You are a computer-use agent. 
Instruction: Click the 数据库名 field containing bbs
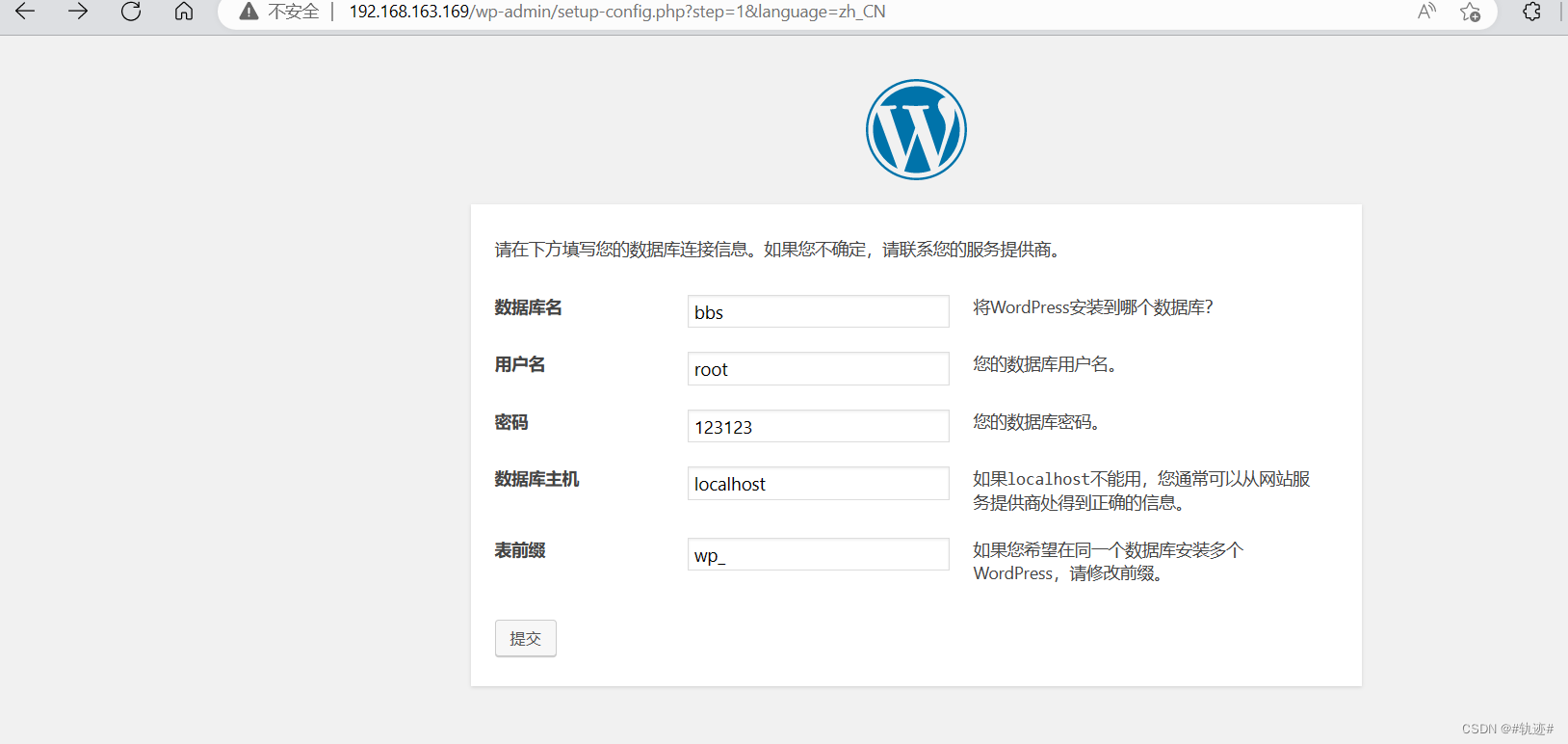pos(818,311)
